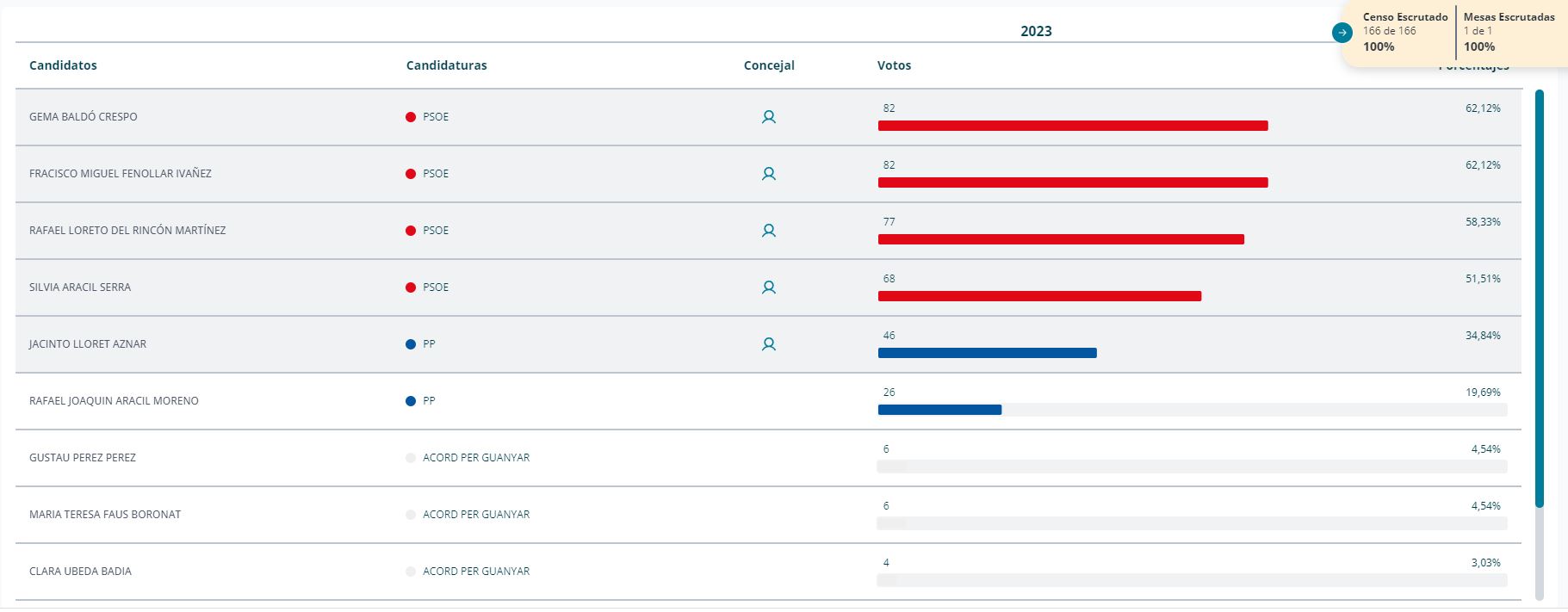Screen dimensions: 1568x612
Task: Click the blue PP dot for Rafael Joaquin Aracil
Action: pos(411,401)
